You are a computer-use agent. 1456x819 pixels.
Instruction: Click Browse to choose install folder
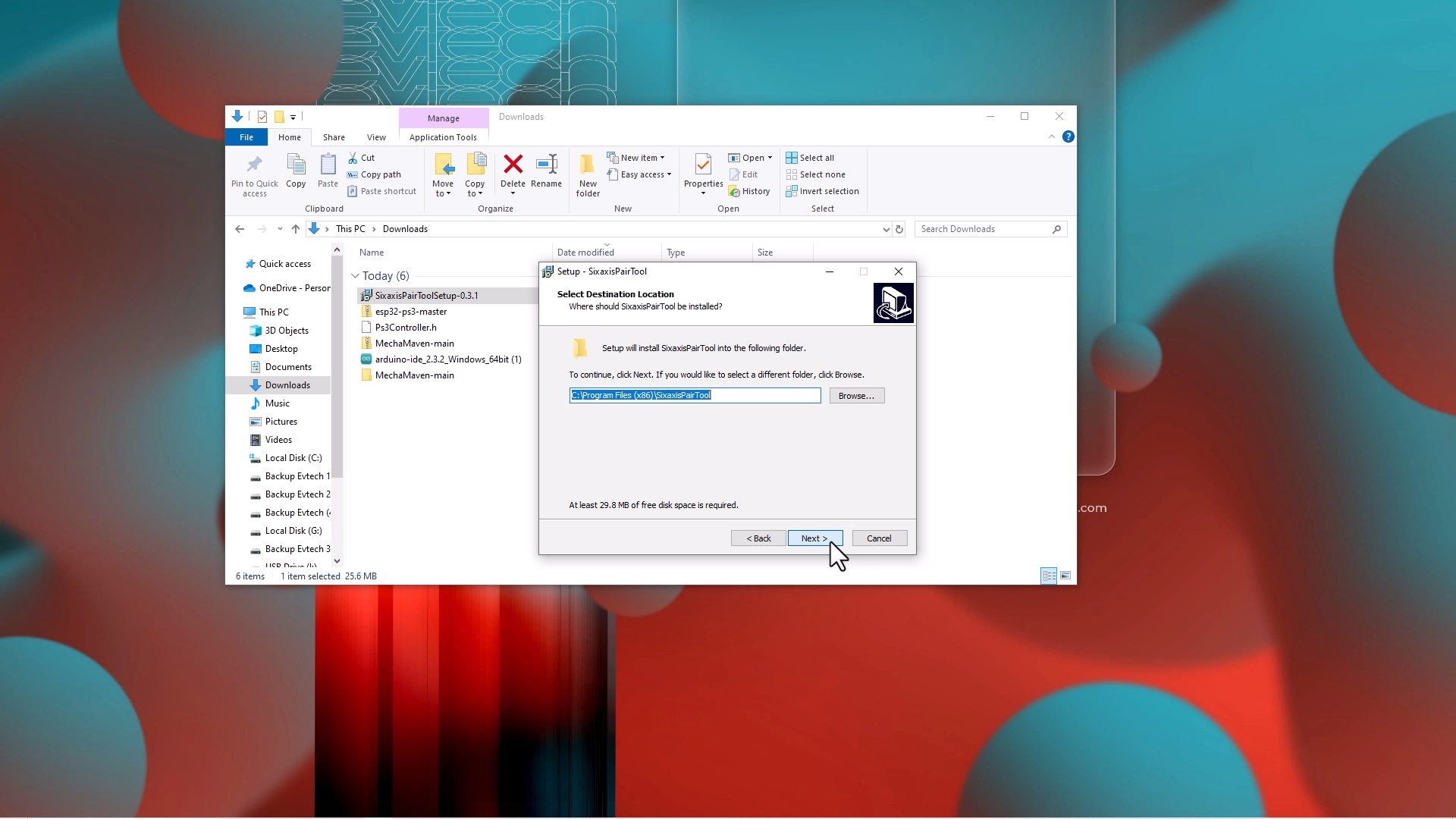857,396
